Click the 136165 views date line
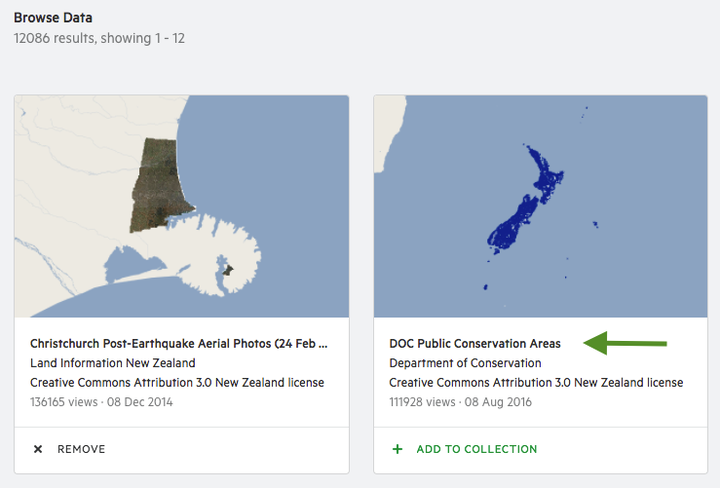 point(101,402)
